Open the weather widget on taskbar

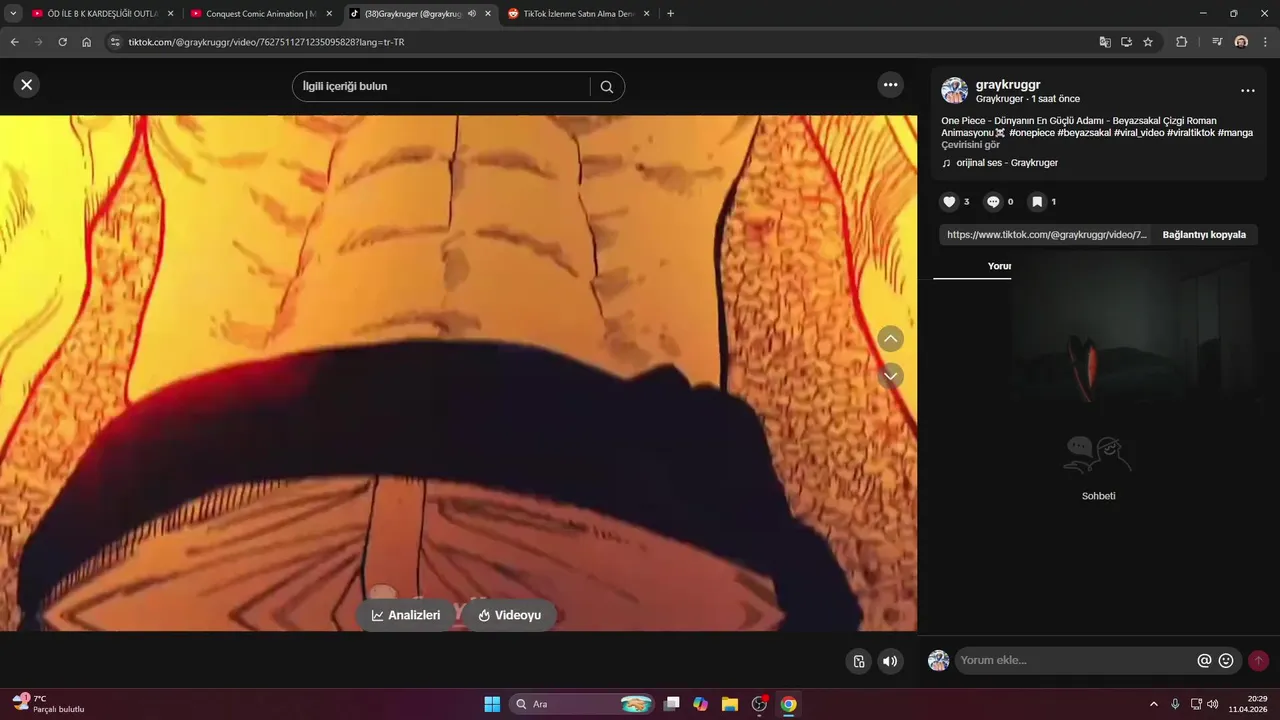(48, 704)
